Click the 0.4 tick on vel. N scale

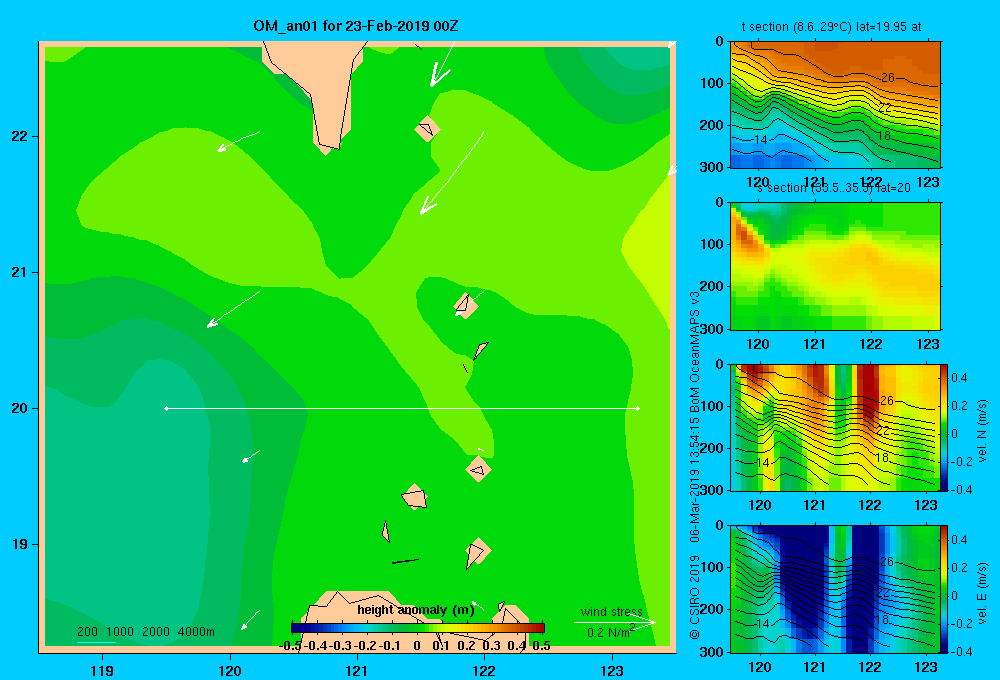point(960,378)
